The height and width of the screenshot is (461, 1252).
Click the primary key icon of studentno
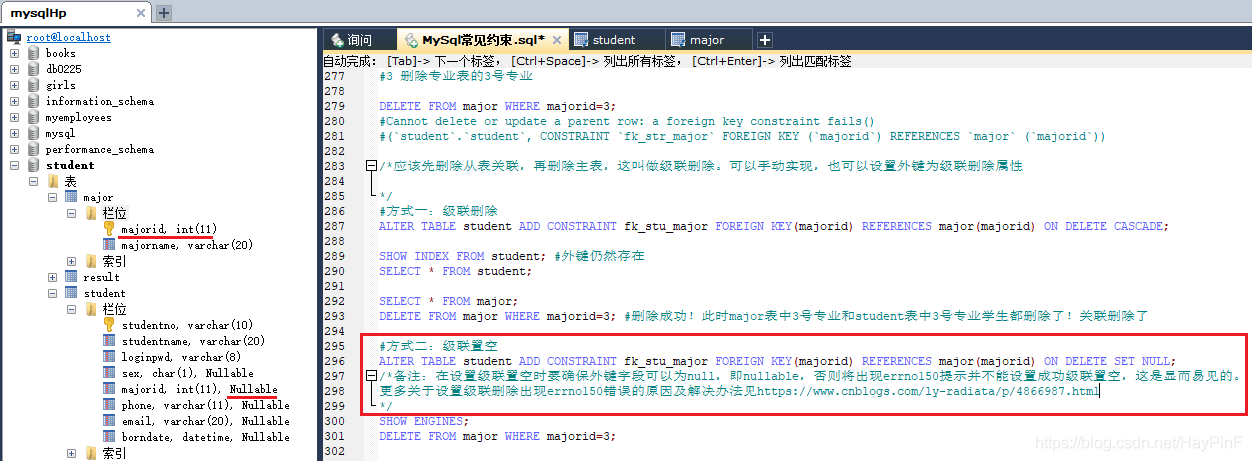click(109, 325)
